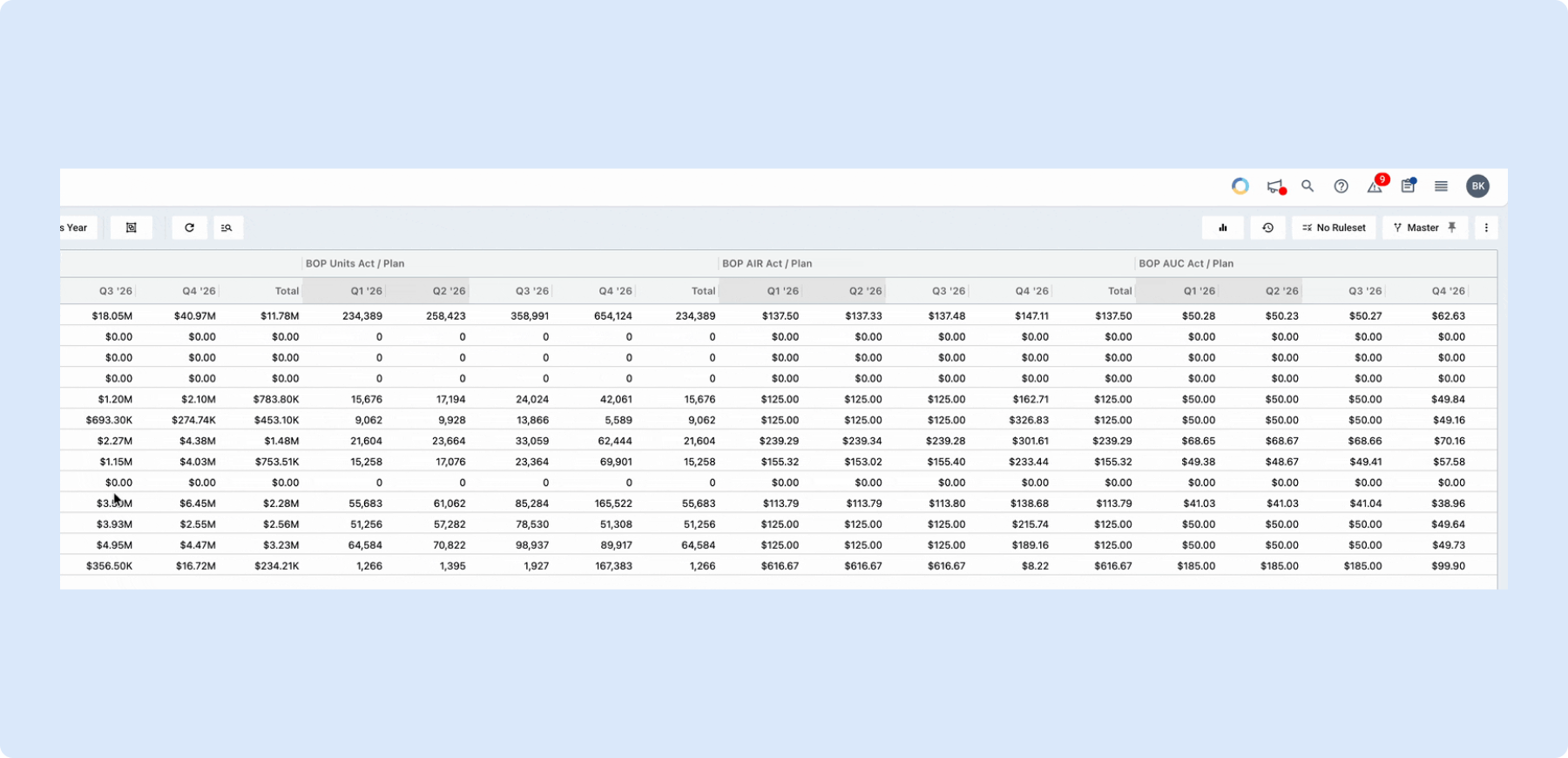Click the 62,444 units cell
The width and height of the screenshot is (1568, 758).
[x=616, y=441]
